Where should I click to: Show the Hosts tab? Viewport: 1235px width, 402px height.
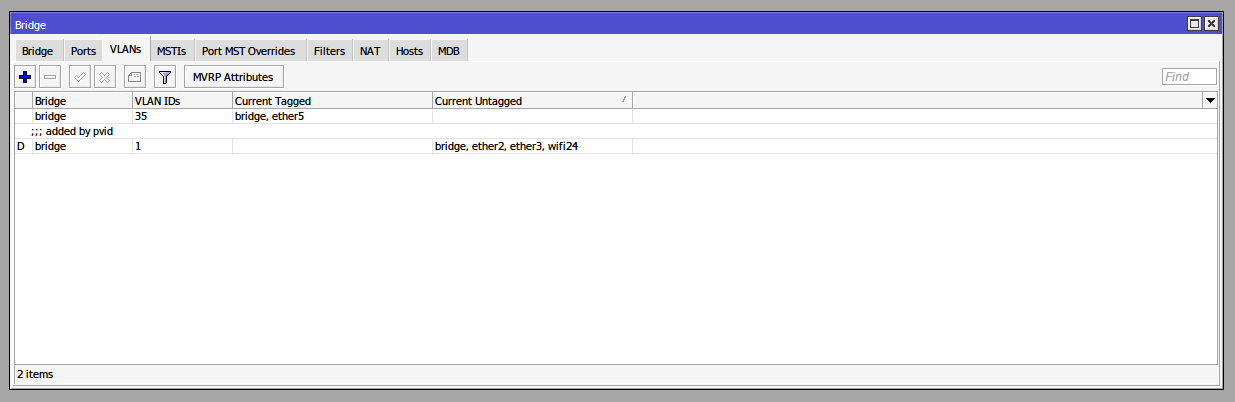click(x=409, y=51)
